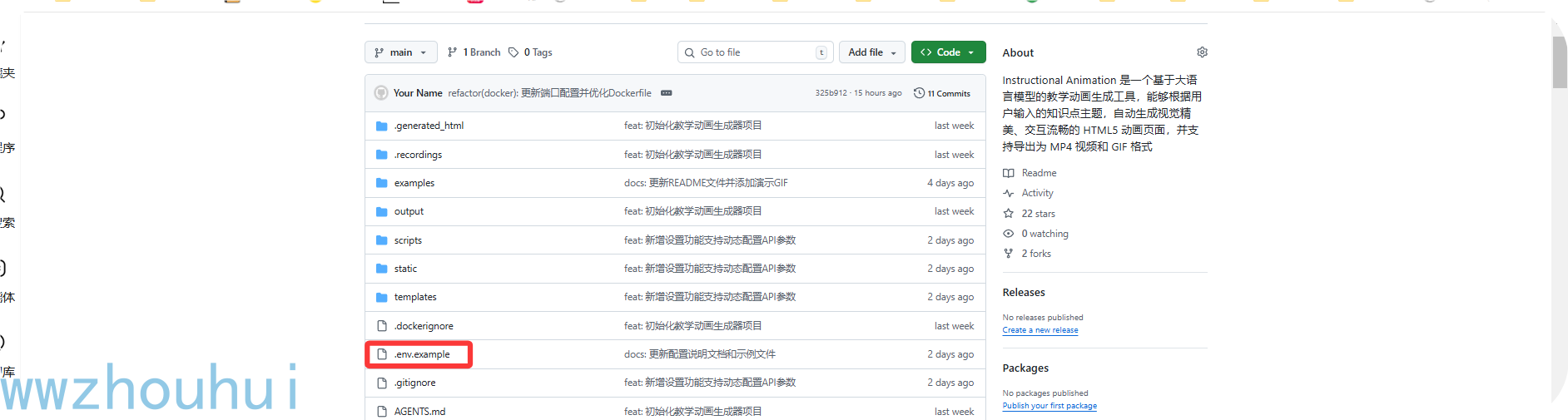Open the Releases heading link
This screenshot has width=1568, height=420.
[x=1024, y=293]
